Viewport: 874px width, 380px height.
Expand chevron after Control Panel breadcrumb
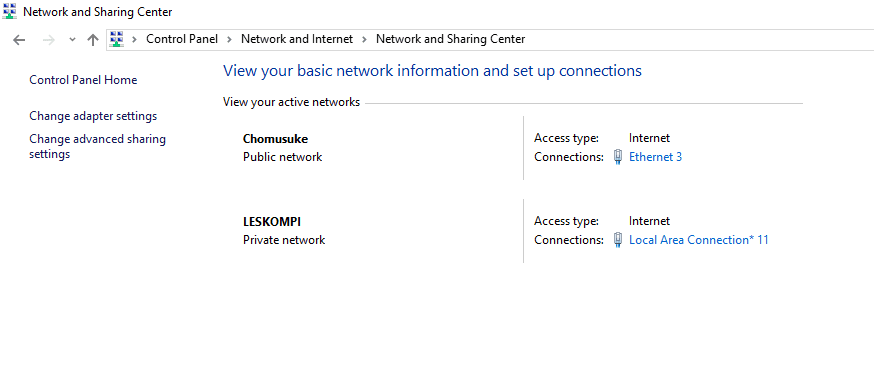229,39
